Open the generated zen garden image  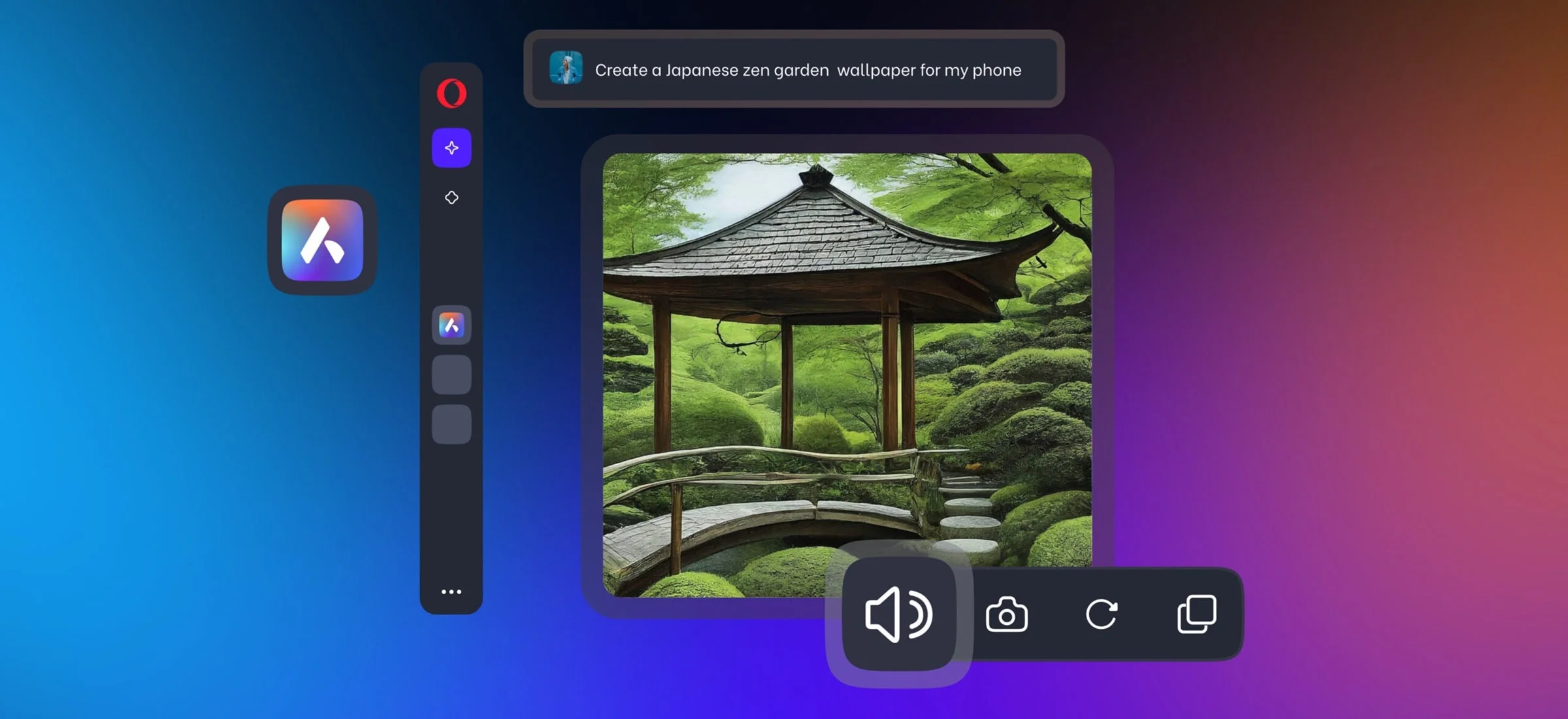tap(847, 375)
